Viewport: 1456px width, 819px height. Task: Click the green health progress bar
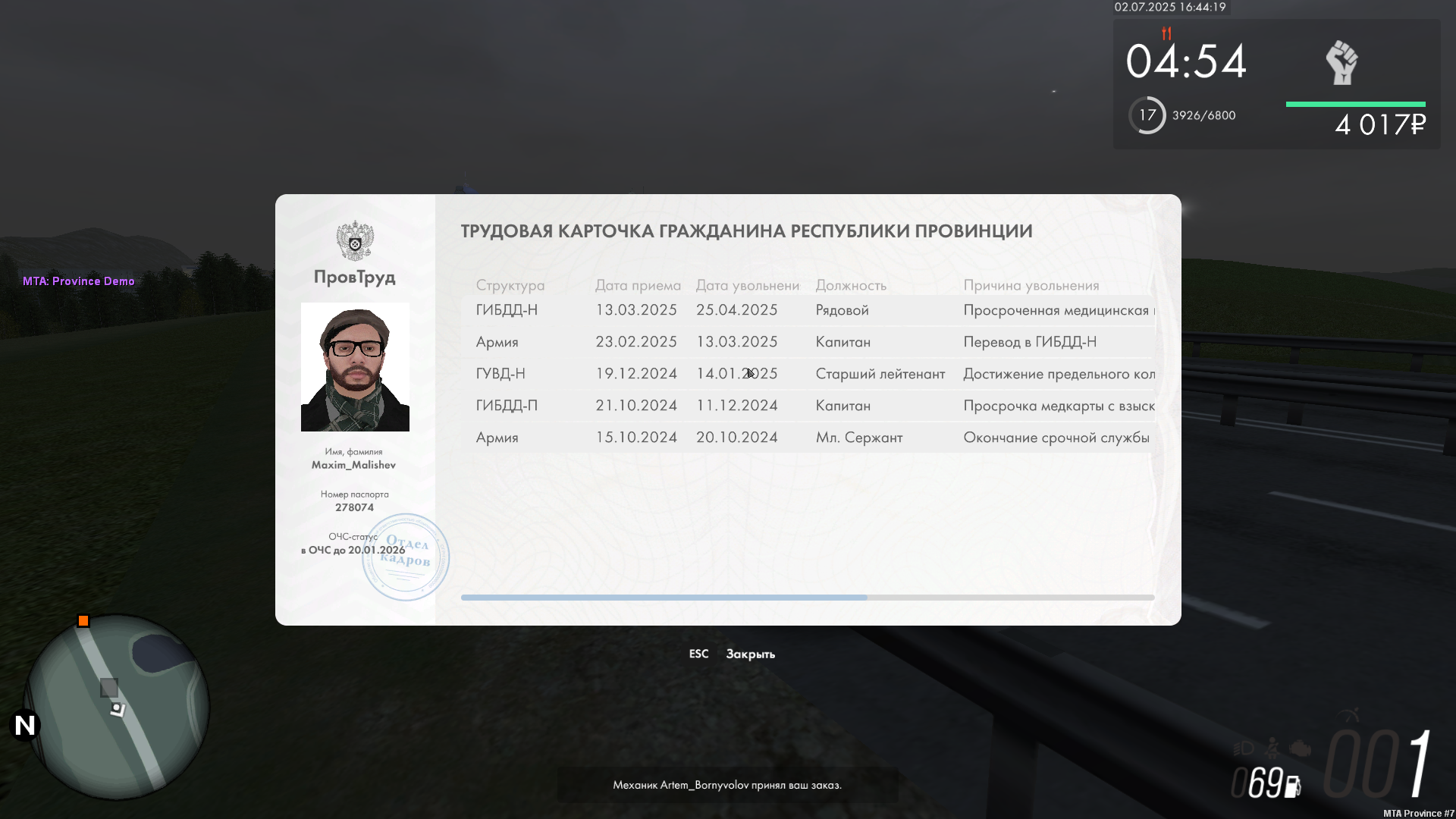click(1356, 104)
